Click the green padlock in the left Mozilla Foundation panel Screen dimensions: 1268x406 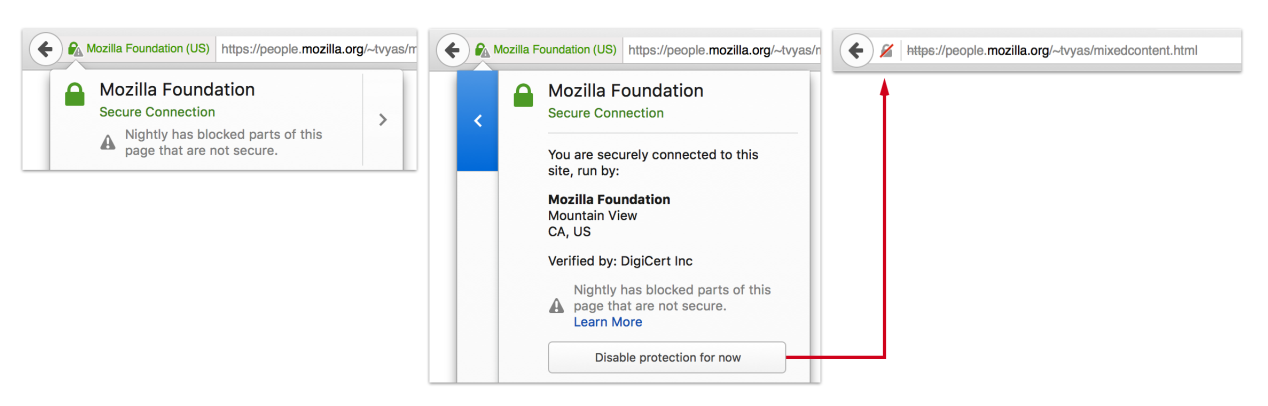(74, 96)
